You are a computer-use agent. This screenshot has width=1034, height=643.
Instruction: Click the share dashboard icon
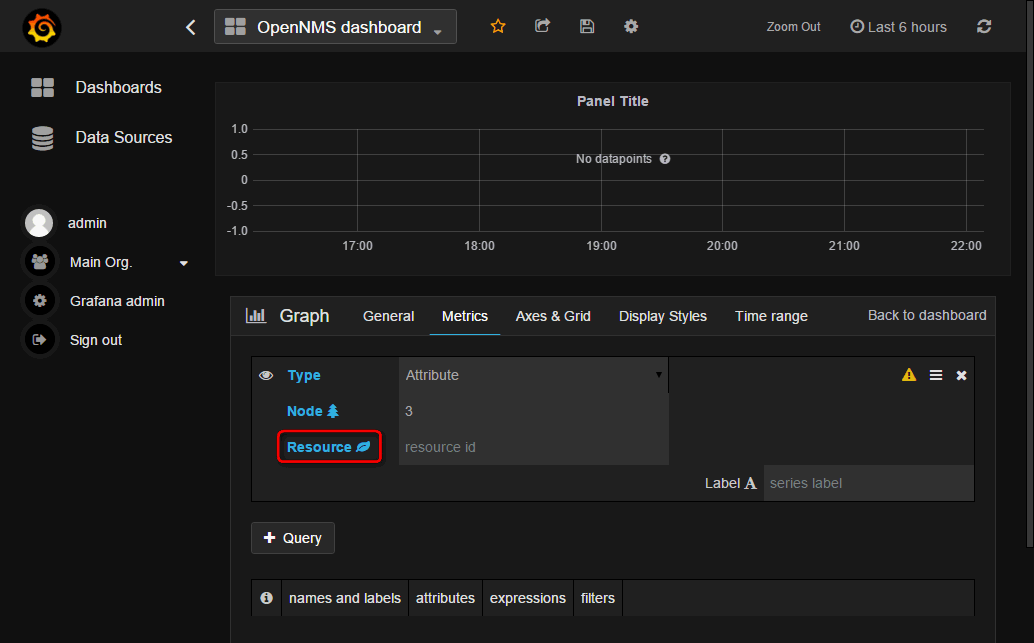542,26
